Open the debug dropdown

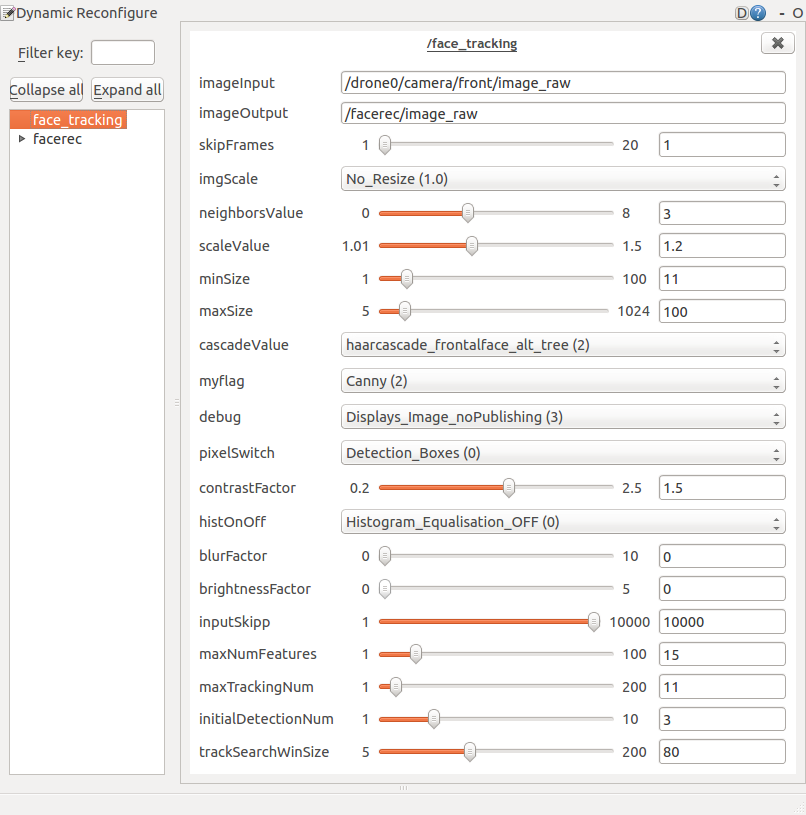pos(563,417)
